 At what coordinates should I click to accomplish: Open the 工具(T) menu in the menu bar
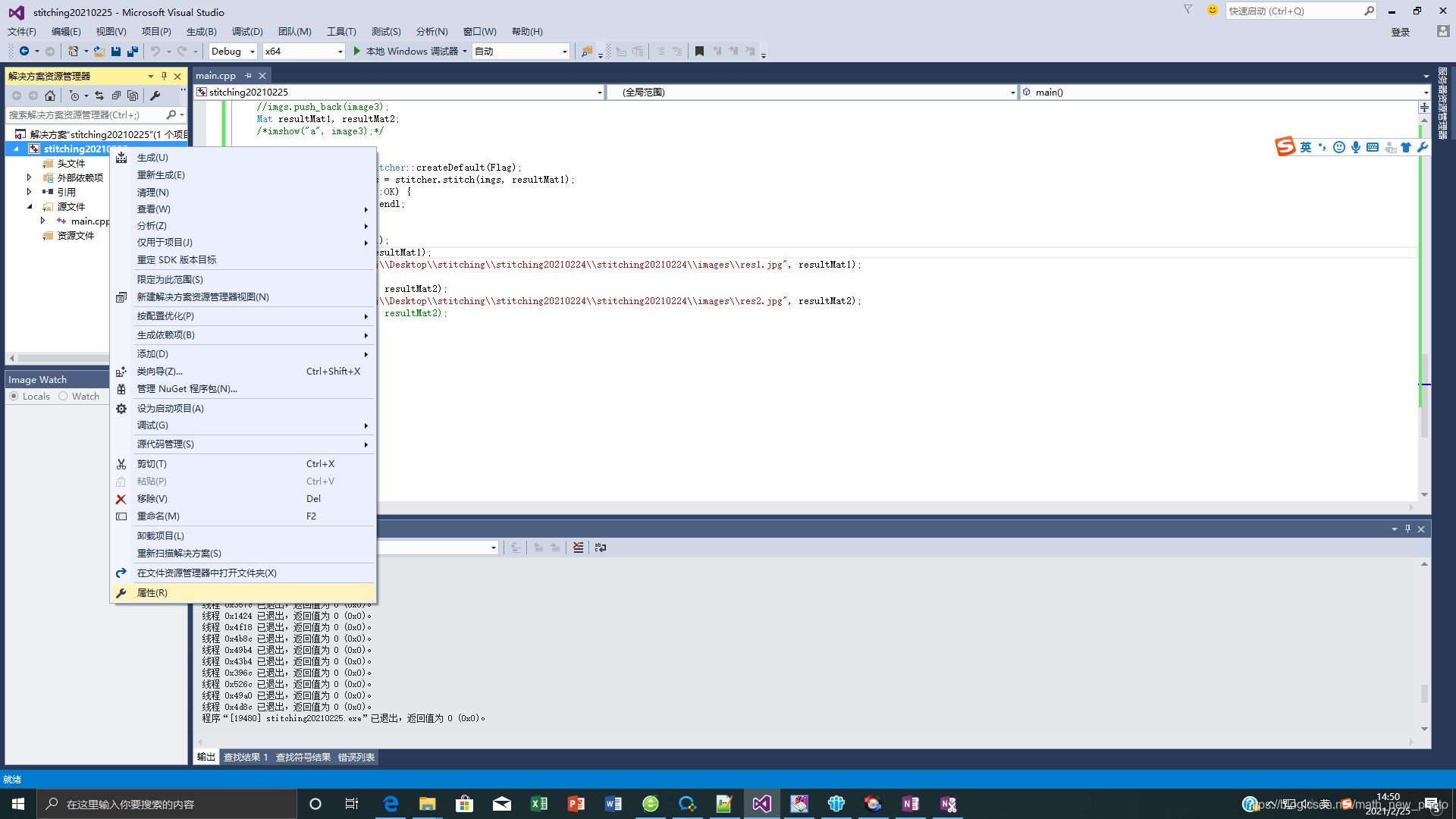pyautogui.click(x=341, y=32)
